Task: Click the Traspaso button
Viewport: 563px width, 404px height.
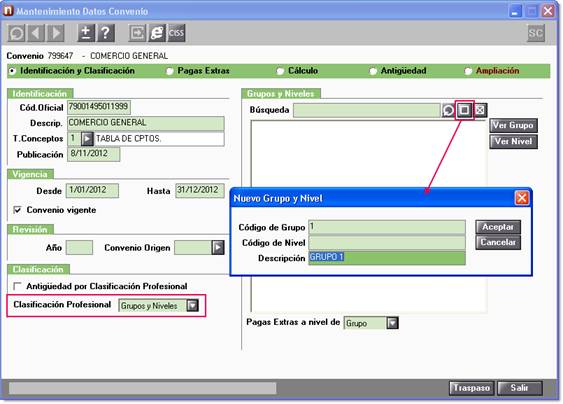Action: click(471, 388)
